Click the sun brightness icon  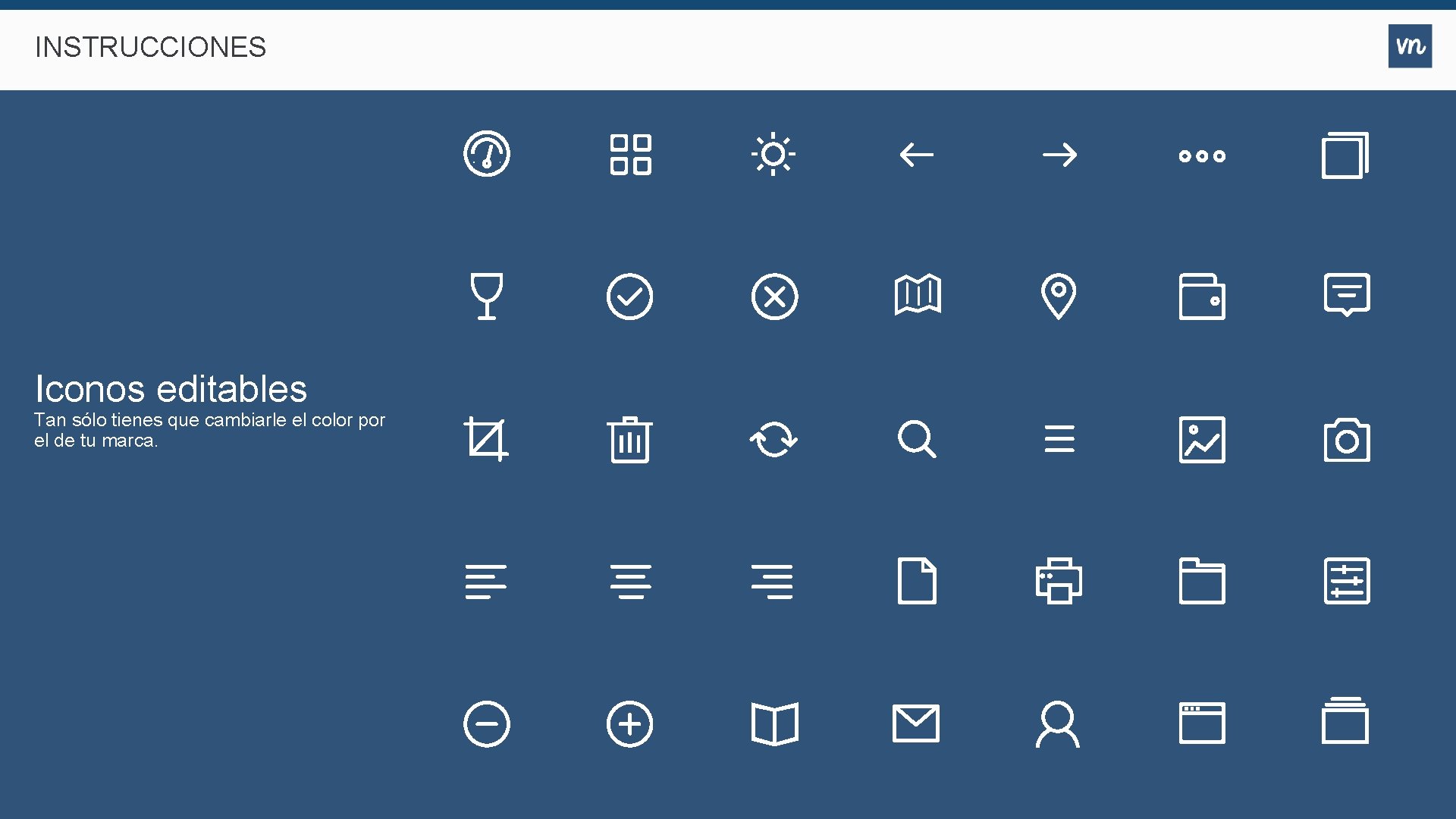click(773, 155)
